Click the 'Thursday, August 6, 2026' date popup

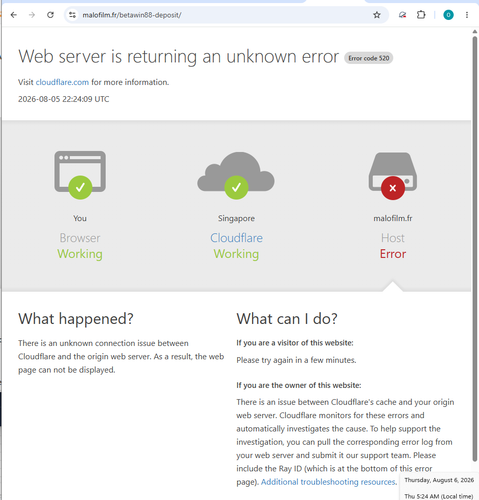coord(439,480)
